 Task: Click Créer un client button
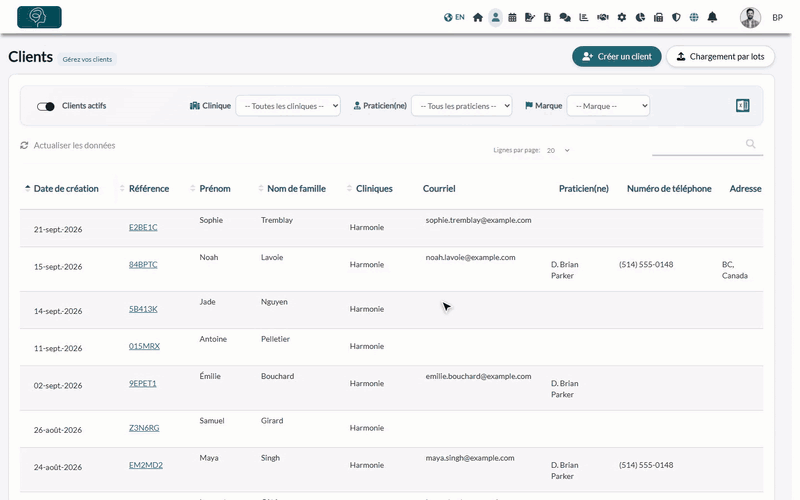(x=616, y=57)
